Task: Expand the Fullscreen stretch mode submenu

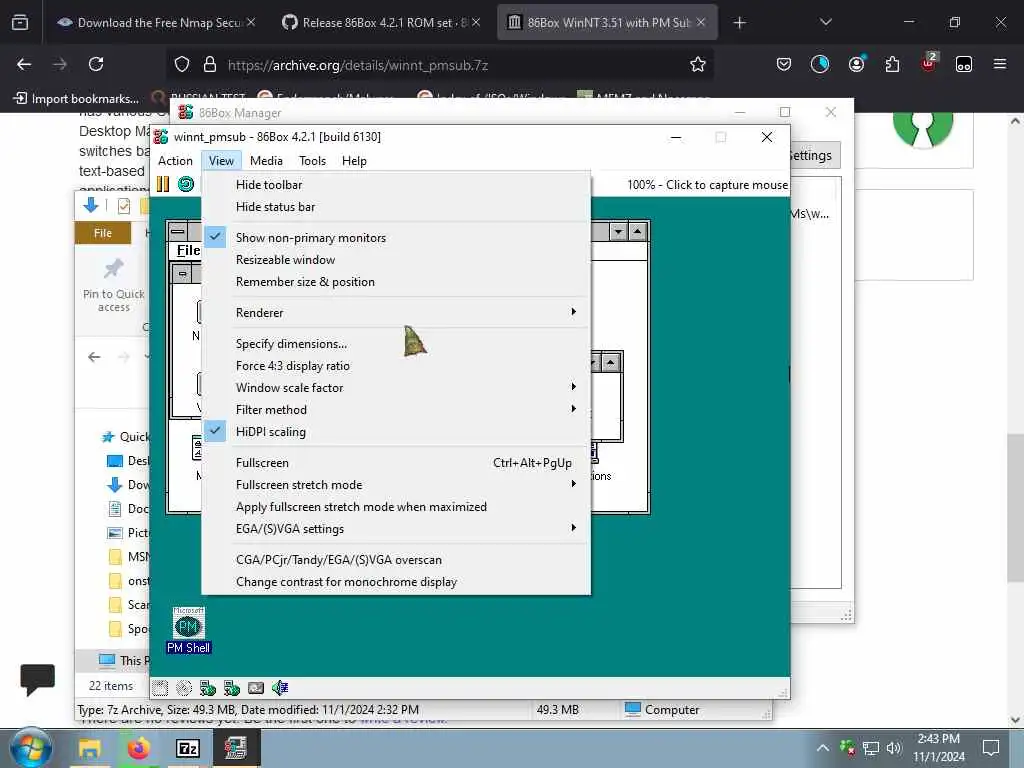Action: coord(396,485)
